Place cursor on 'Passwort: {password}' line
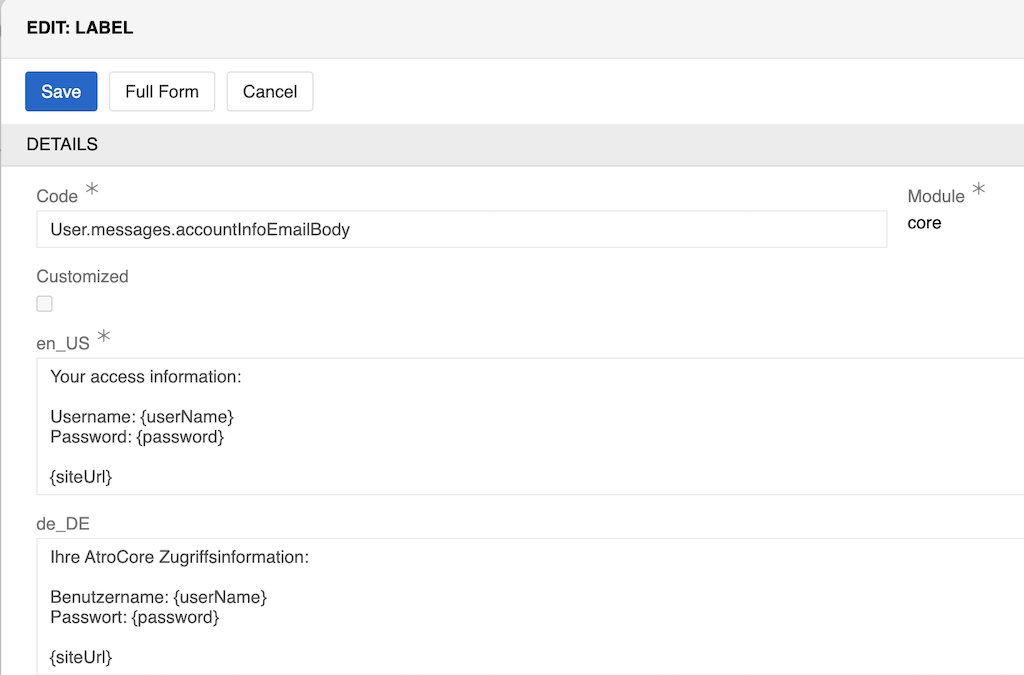1024x675 pixels. [x=134, y=617]
